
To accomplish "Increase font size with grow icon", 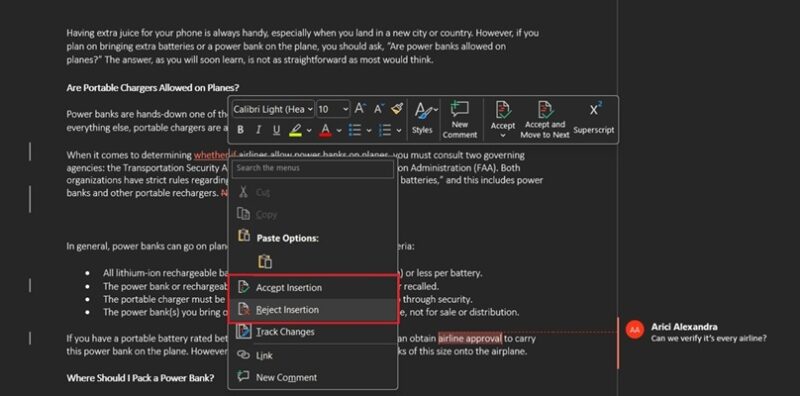I will click(360, 108).
